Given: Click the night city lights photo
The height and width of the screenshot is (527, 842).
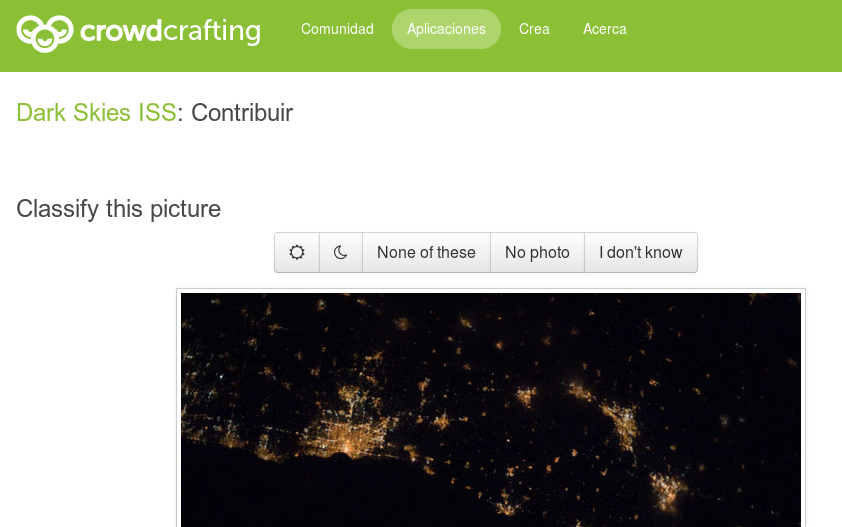Looking at the screenshot, I should click(x=491, y=410).
